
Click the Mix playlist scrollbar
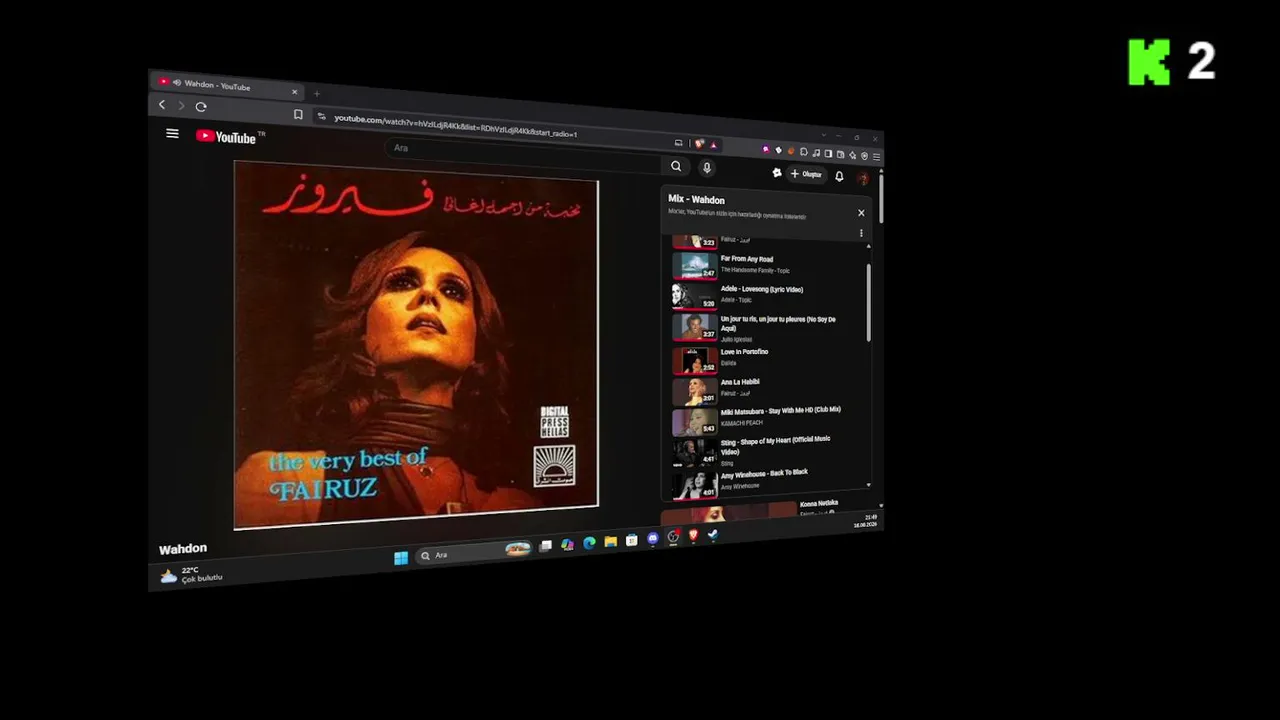(x=868, y=303)
